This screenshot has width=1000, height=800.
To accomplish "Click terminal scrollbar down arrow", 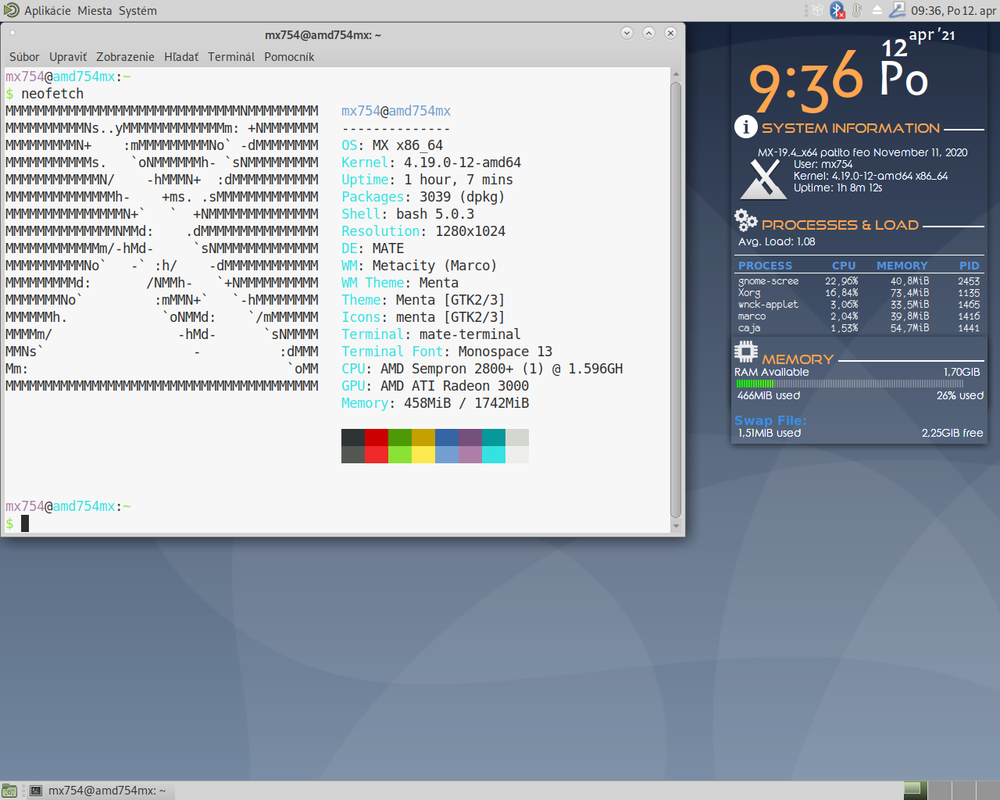I will point(675,526).
